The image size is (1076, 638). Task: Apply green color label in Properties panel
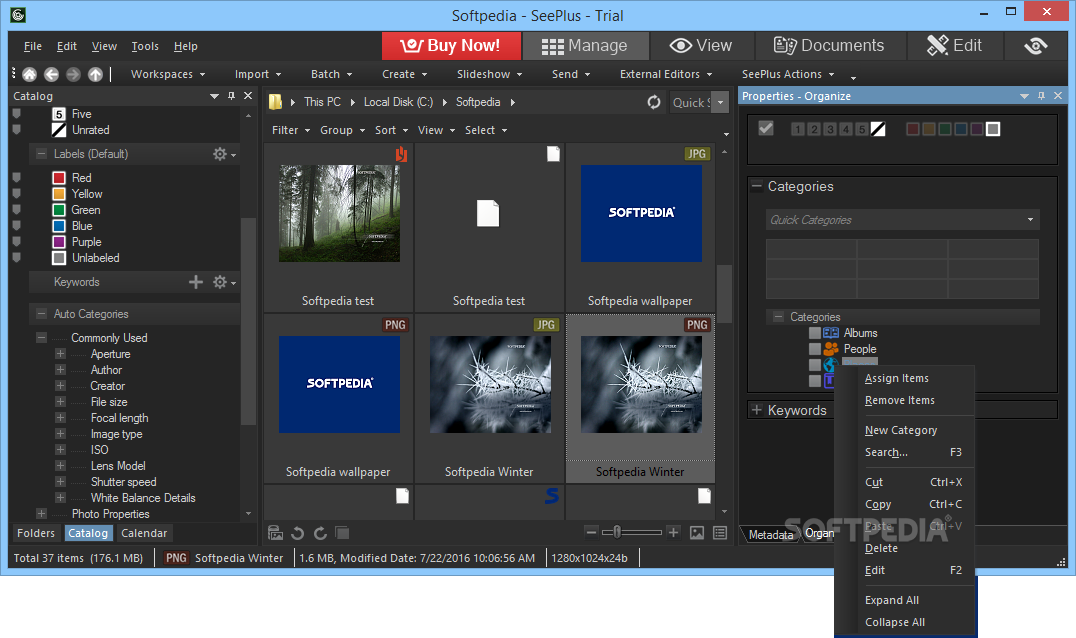(945, 129)
